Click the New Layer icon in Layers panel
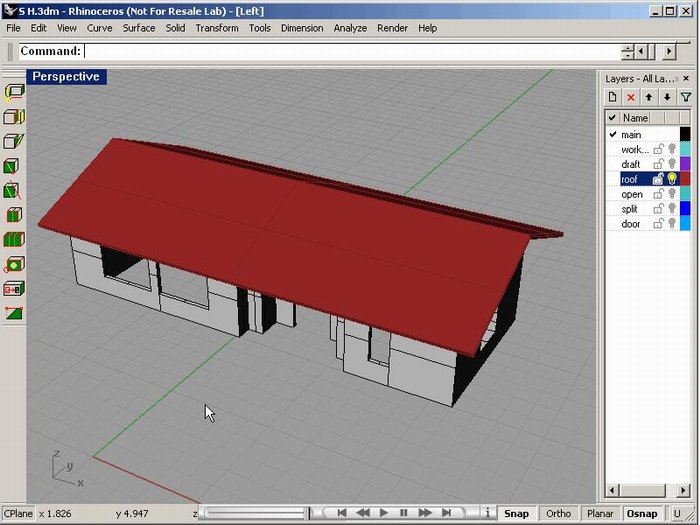 click(x=612, y=97)
